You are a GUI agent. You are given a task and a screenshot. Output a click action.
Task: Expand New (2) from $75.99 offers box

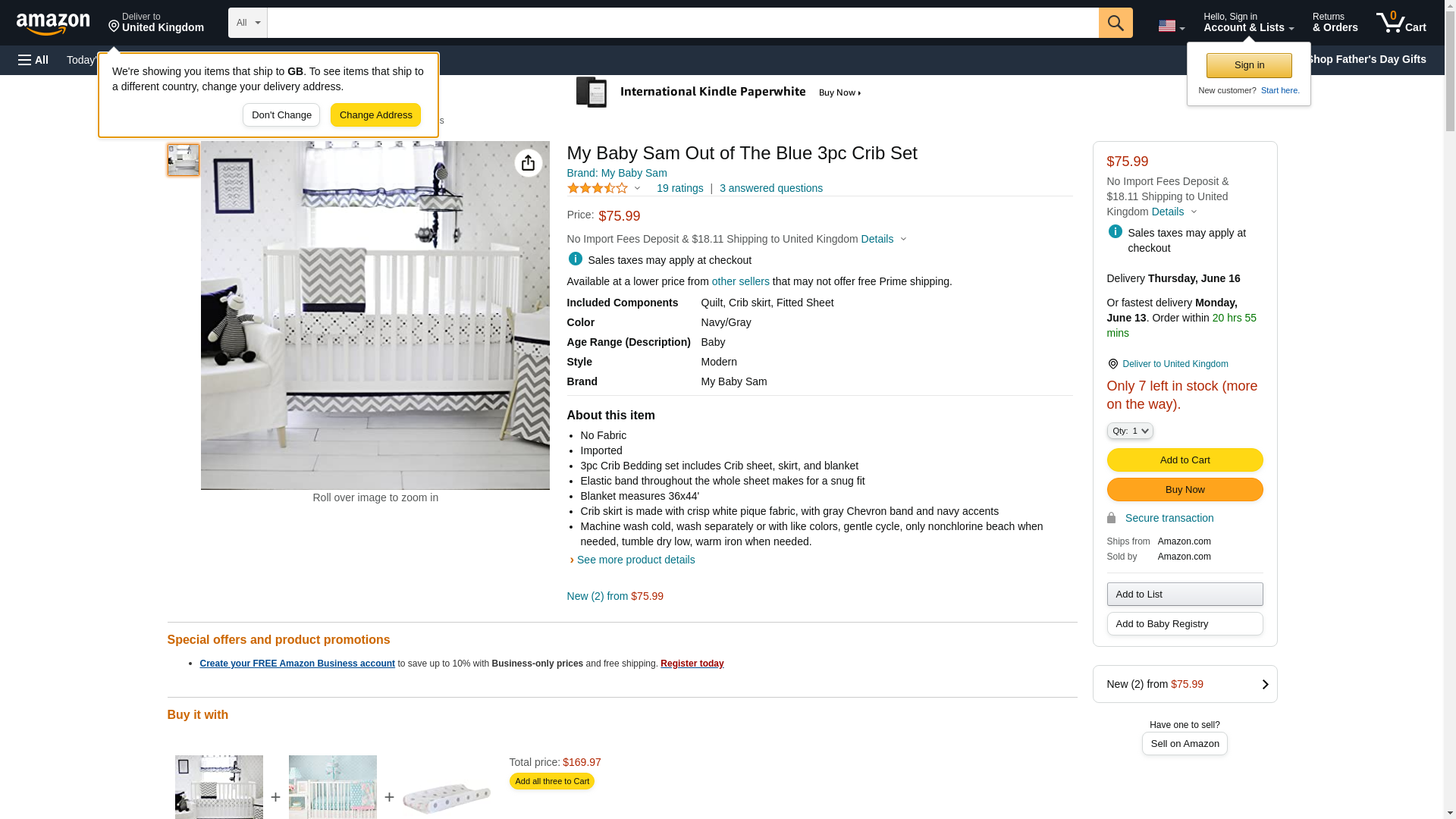coord(1185,684)
